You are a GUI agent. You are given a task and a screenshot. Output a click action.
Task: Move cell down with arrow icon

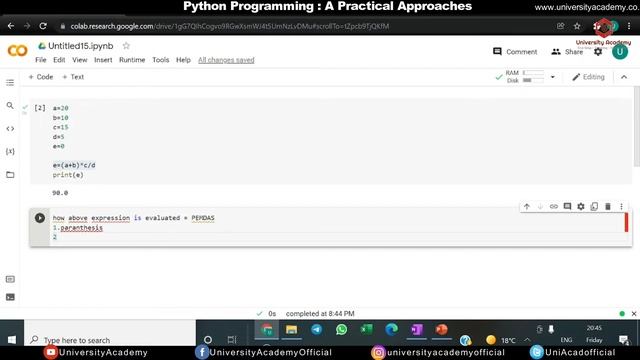540,207
